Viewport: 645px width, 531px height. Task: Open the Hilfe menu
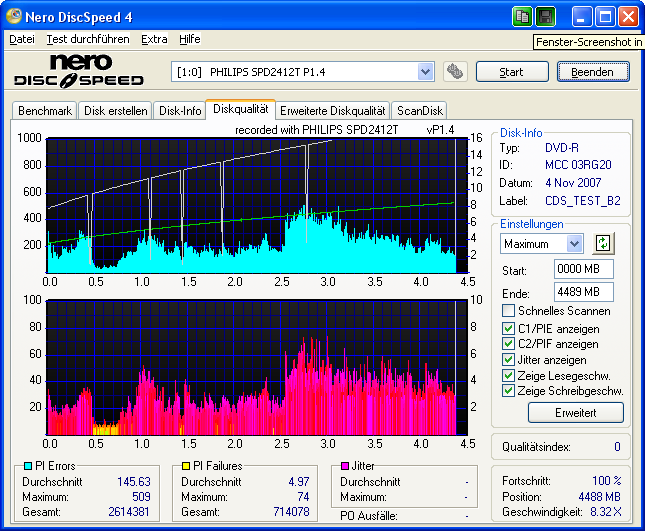pos(190,39)
